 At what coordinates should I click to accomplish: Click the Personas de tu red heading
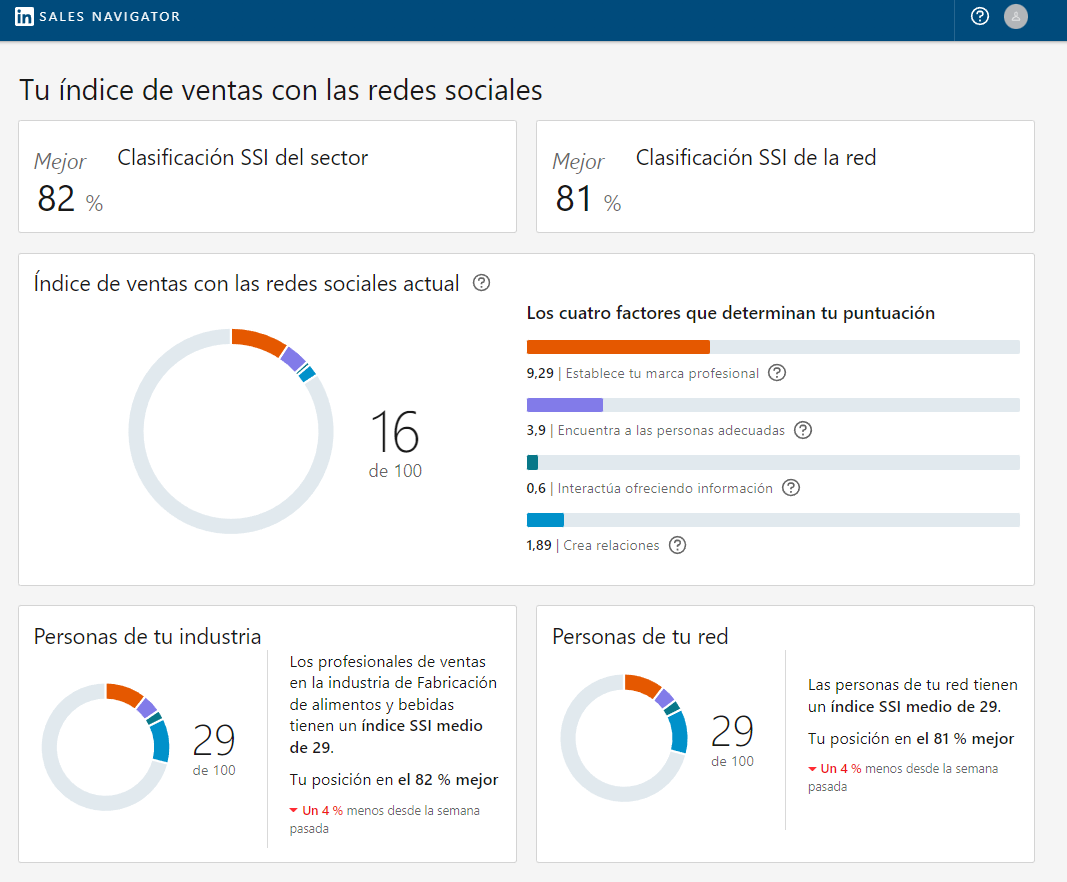(x=640, y=636)
